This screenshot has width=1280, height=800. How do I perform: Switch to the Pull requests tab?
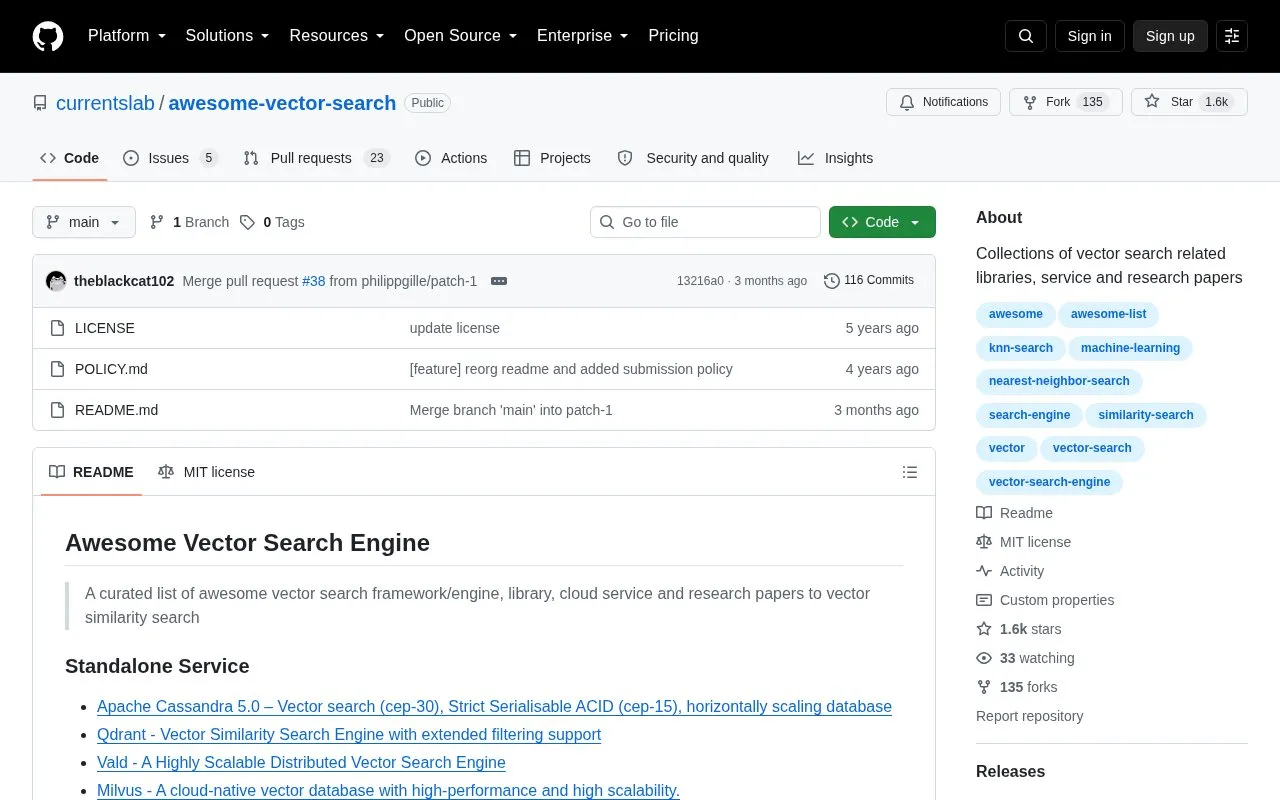click(x=316, y=158)
